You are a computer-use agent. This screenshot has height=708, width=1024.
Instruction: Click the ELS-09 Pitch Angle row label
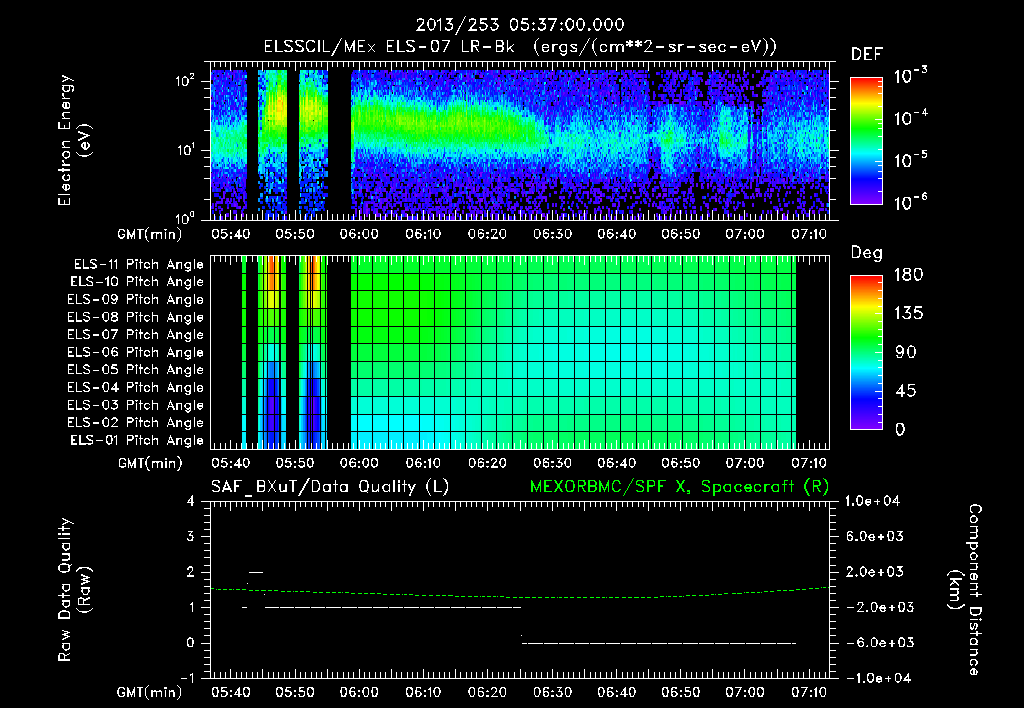[x=136, y=300]
